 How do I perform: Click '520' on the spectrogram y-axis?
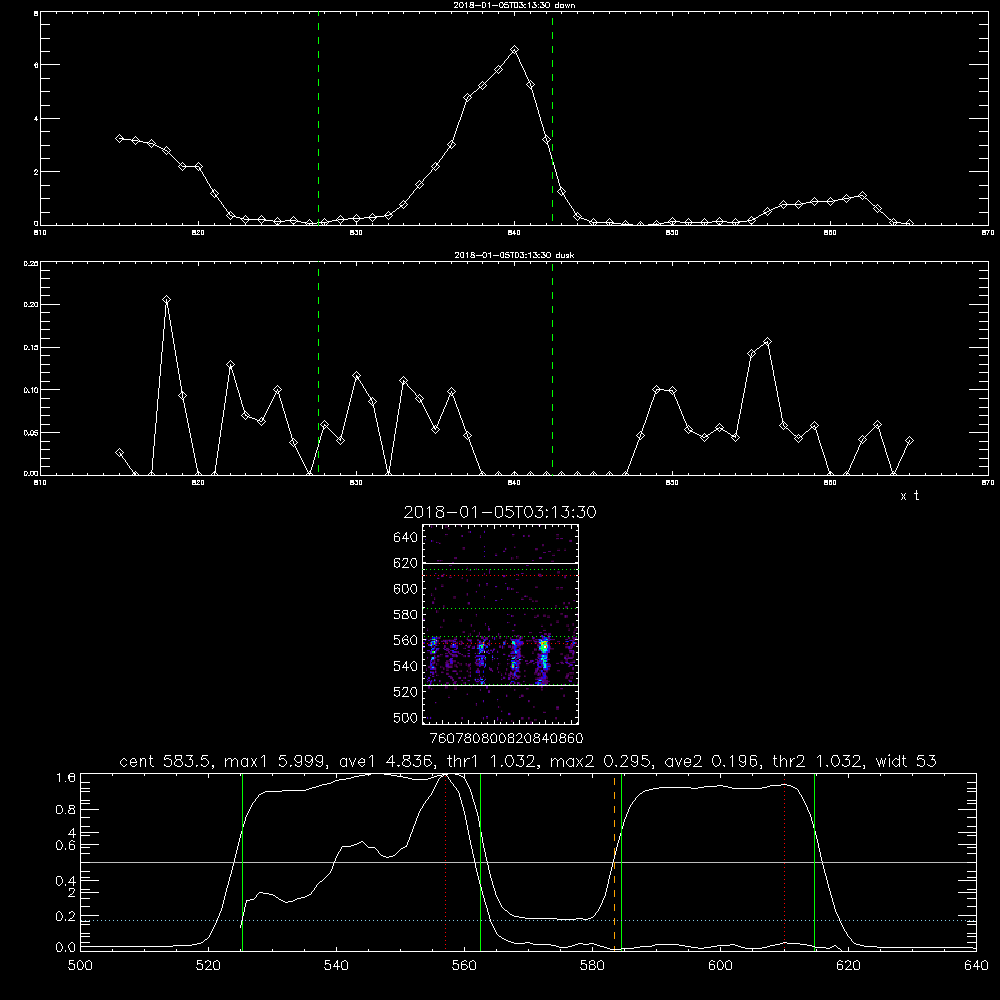click(x=406, y=692)
